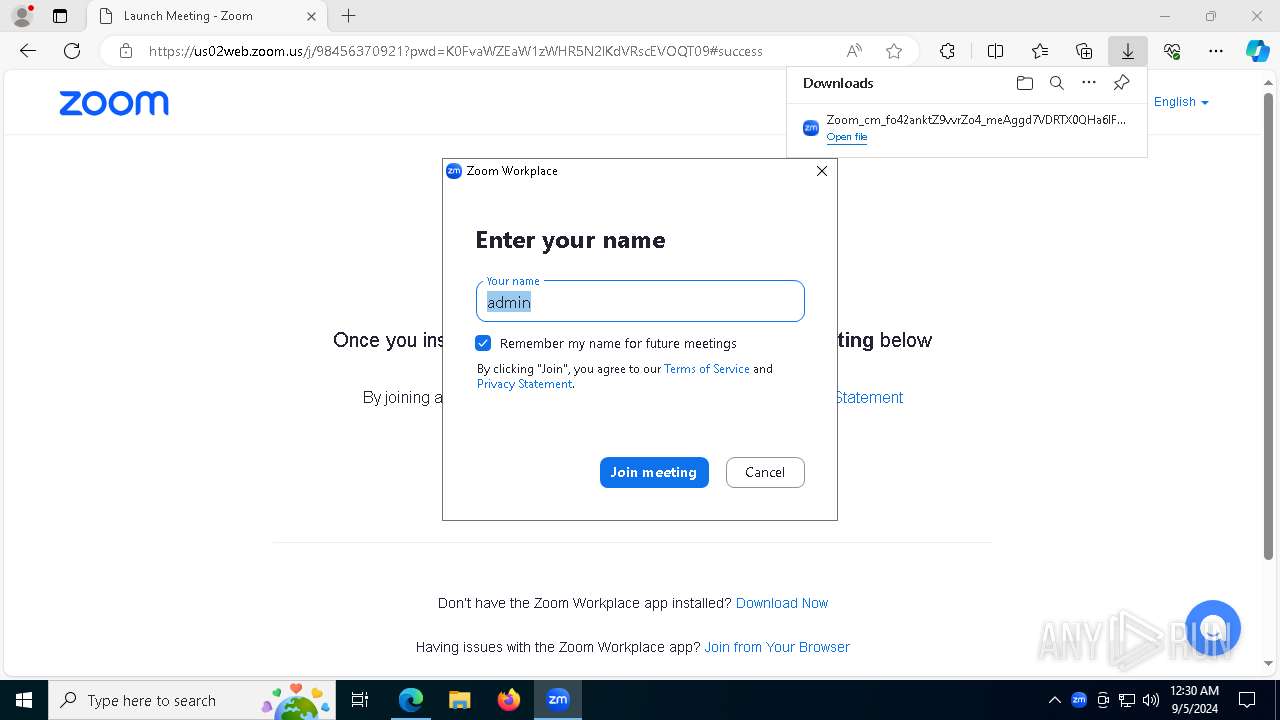The image size is (1280, 720).
Task: Open File Explorer from taskbar
Action: pos(459,700)
